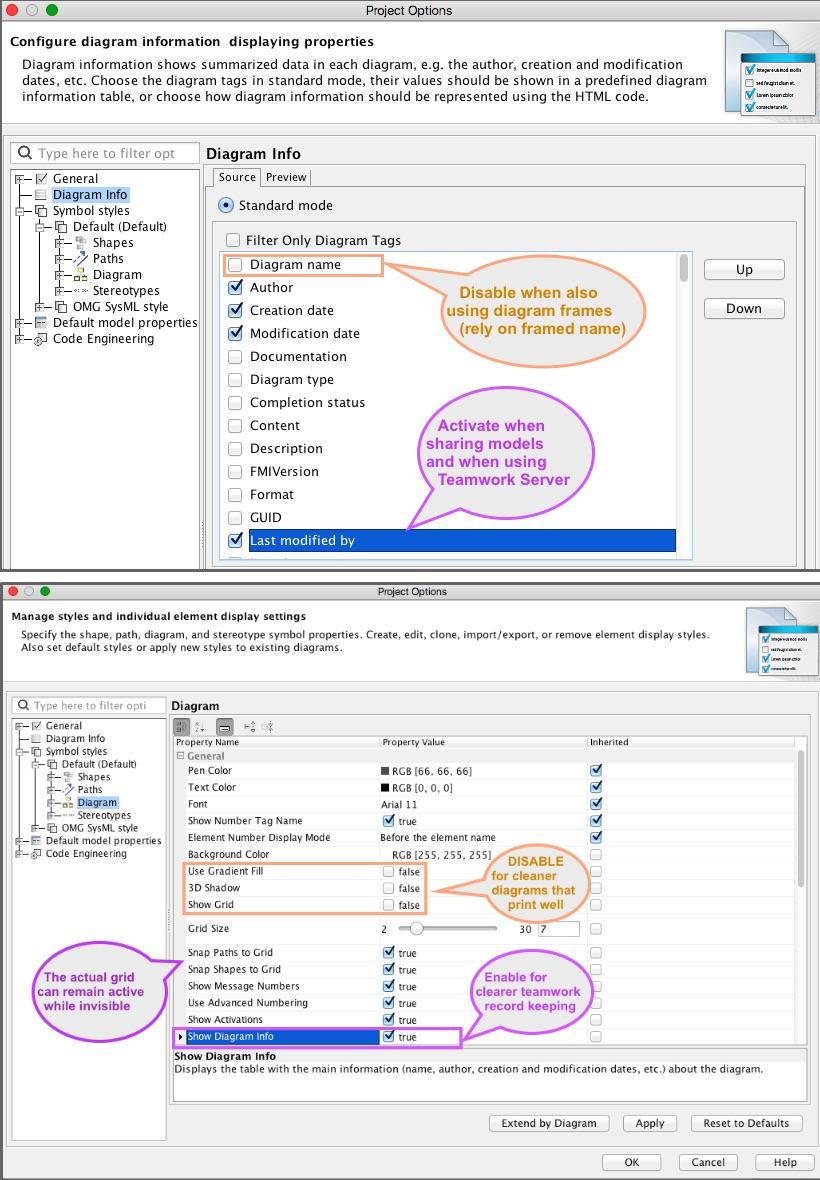Enable the Diagram name checkbox

coord(235,265)
